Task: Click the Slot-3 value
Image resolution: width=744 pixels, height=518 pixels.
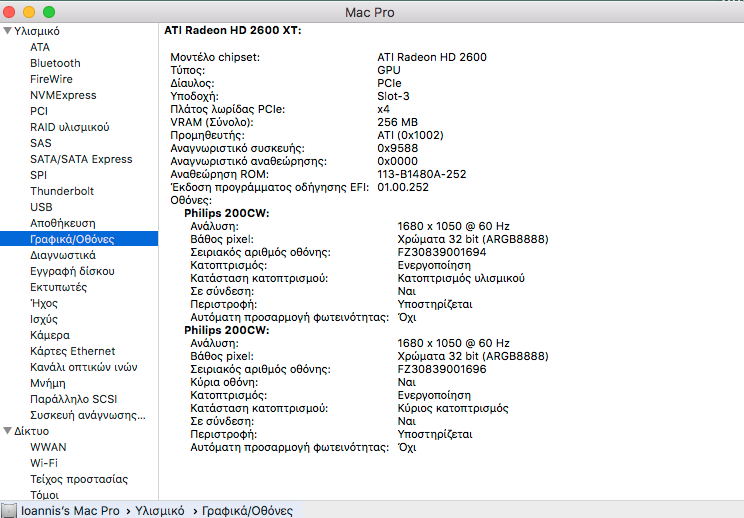Action: (x=393, y=96)
